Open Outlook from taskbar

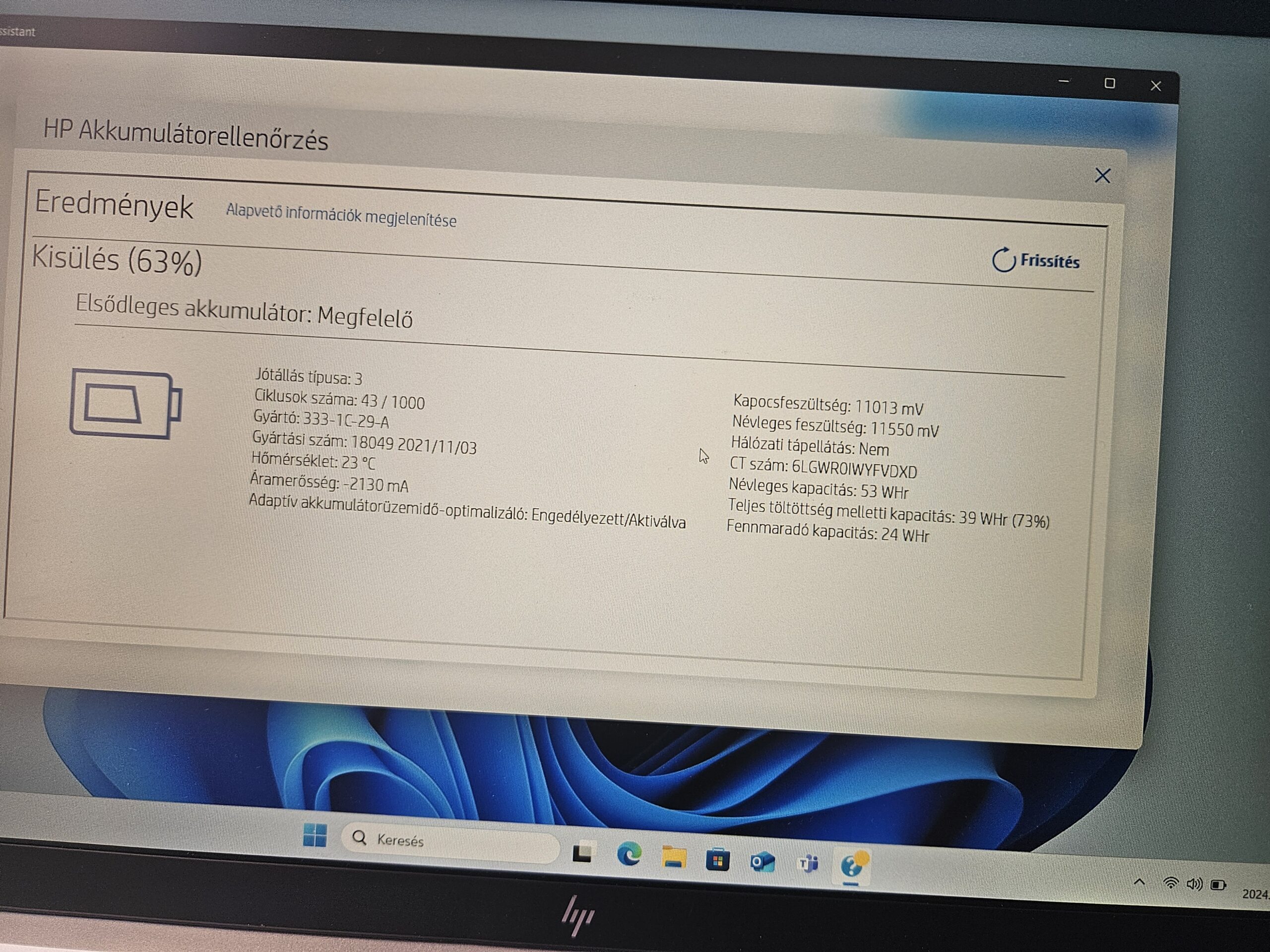click(x=762, y=862)
